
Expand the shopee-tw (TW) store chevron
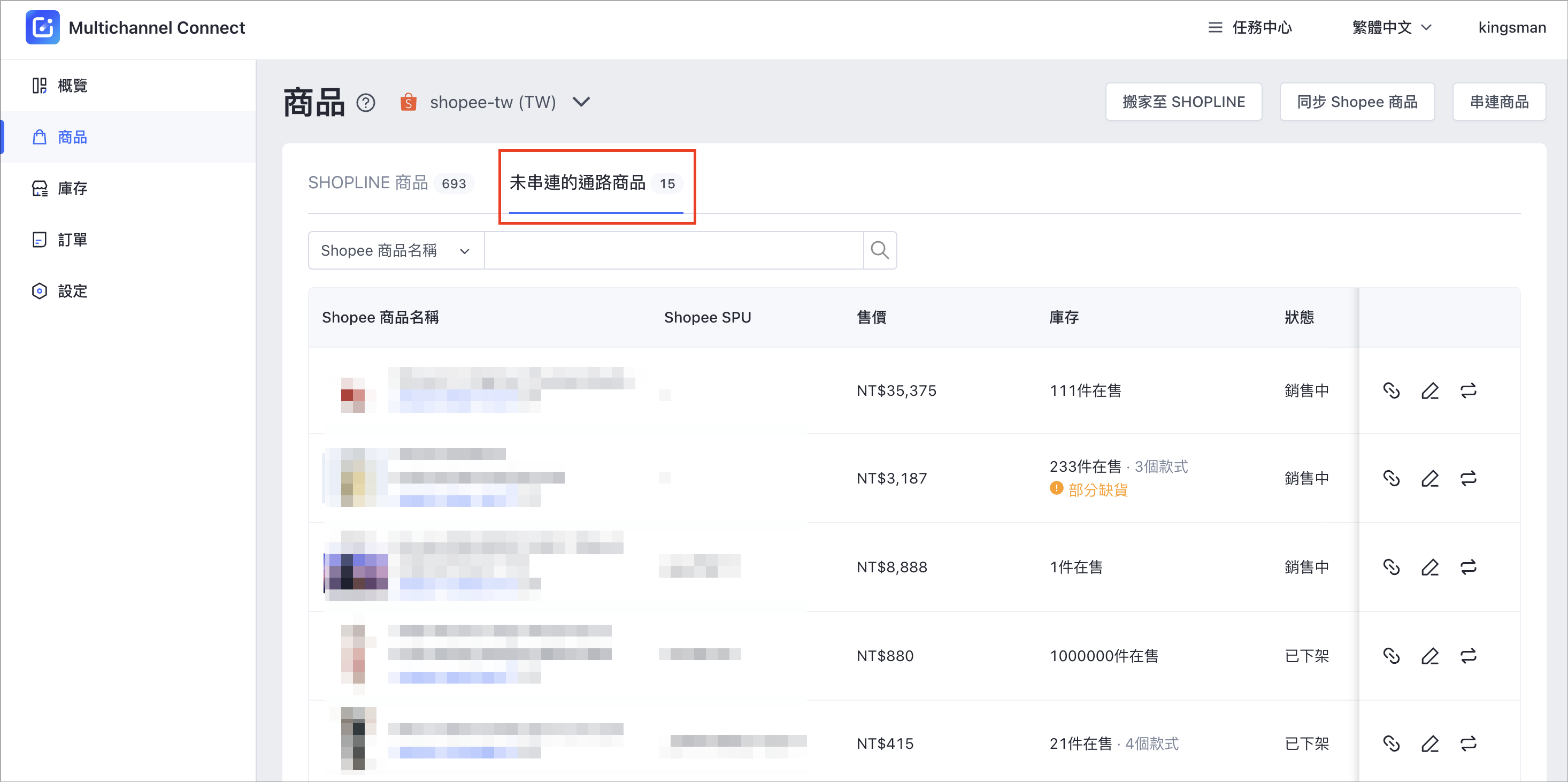[581, 102]
